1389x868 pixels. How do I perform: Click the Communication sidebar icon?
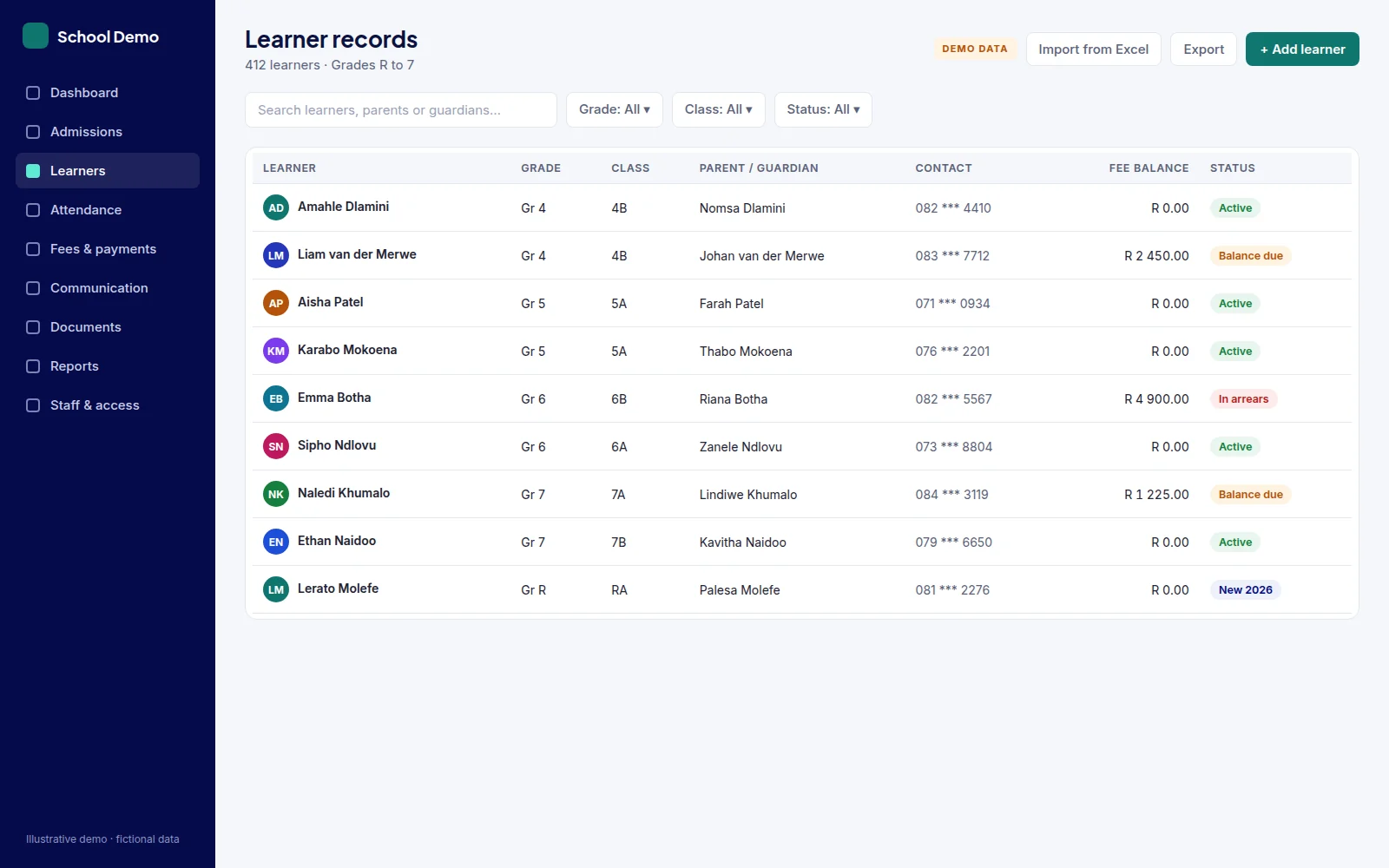[x=33, y=288]
